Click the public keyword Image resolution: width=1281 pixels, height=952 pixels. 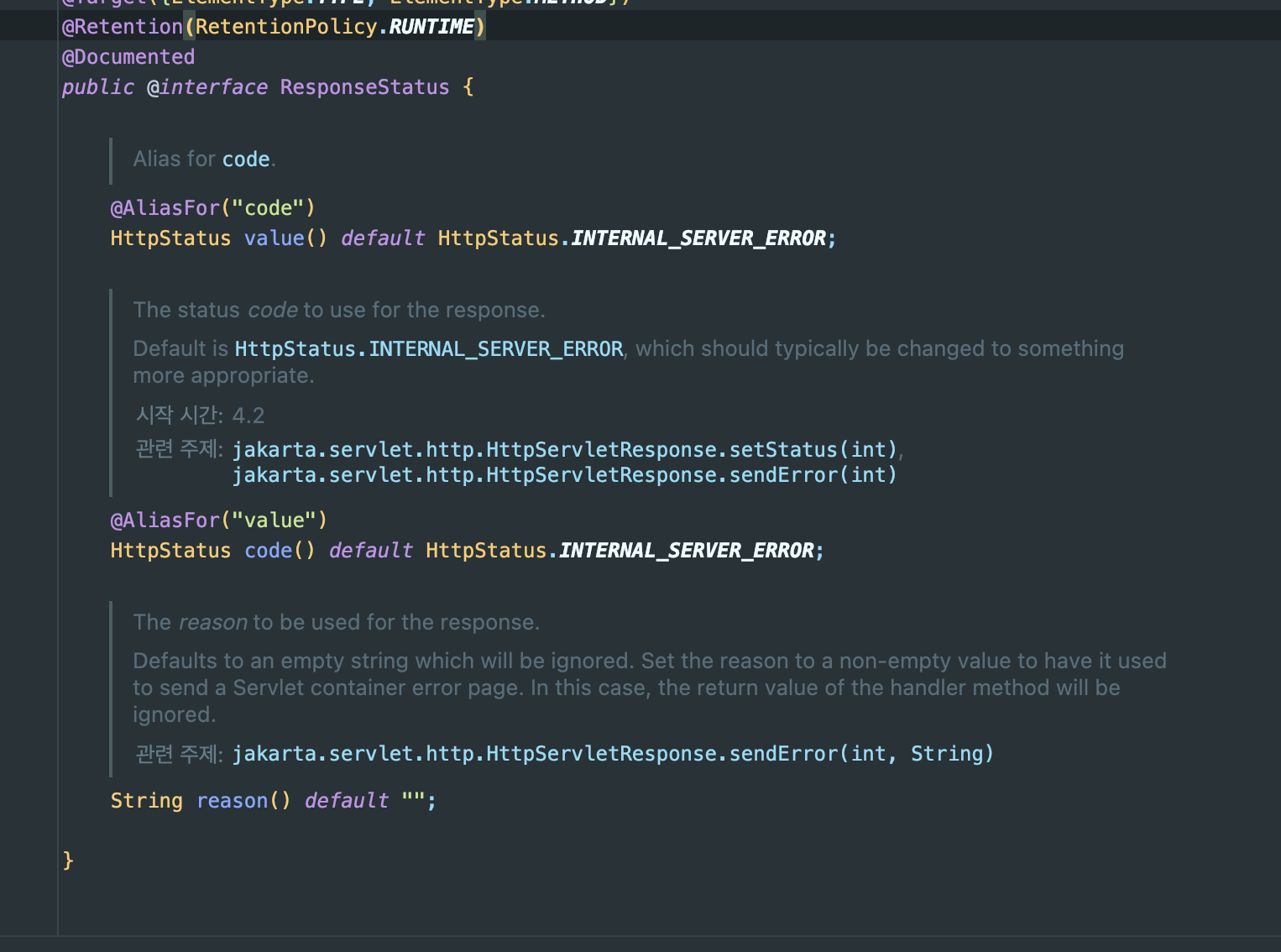[x=98, y=87]
